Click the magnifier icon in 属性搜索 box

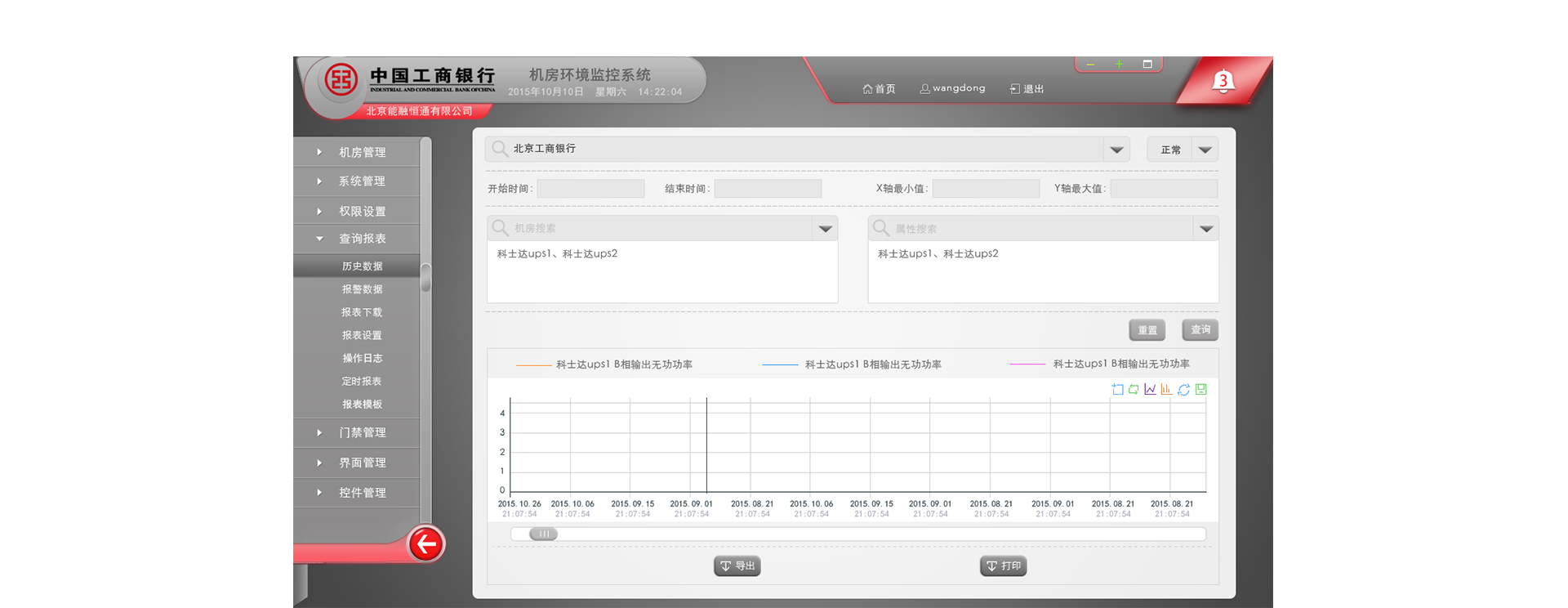(881, 228)
